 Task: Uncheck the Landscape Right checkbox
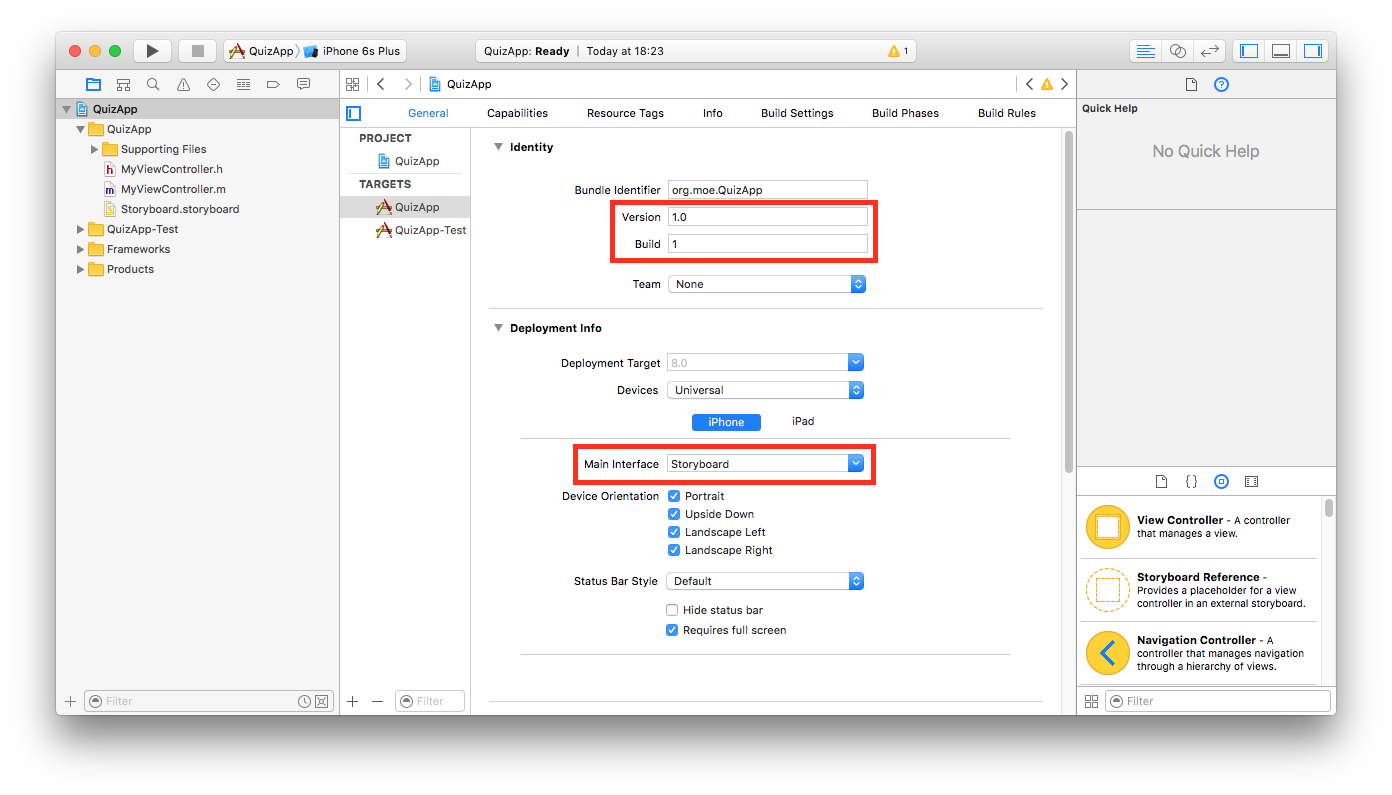(674, 550)
